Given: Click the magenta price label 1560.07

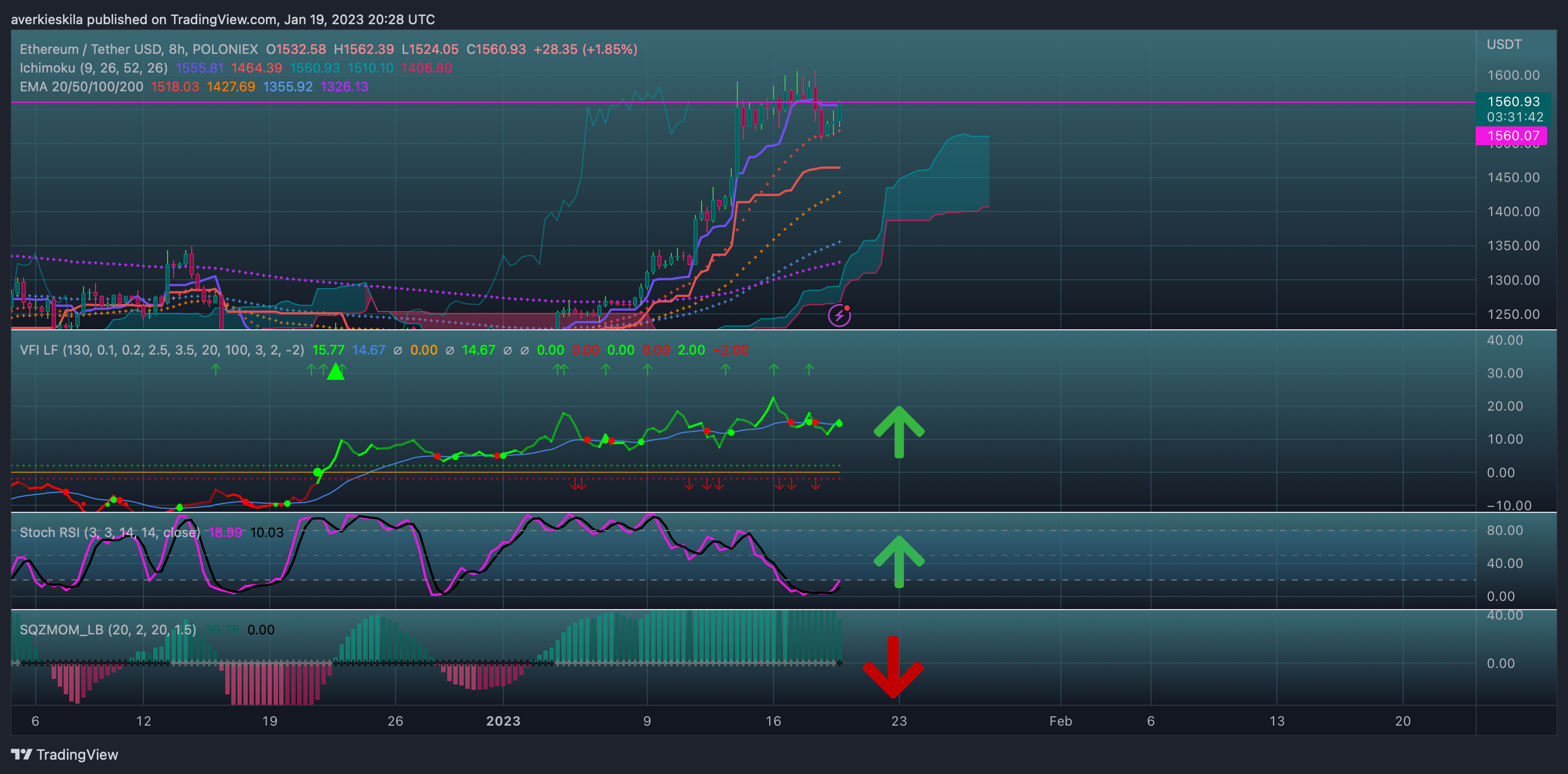Looking at the screenshot, I should click(1513, 135).
